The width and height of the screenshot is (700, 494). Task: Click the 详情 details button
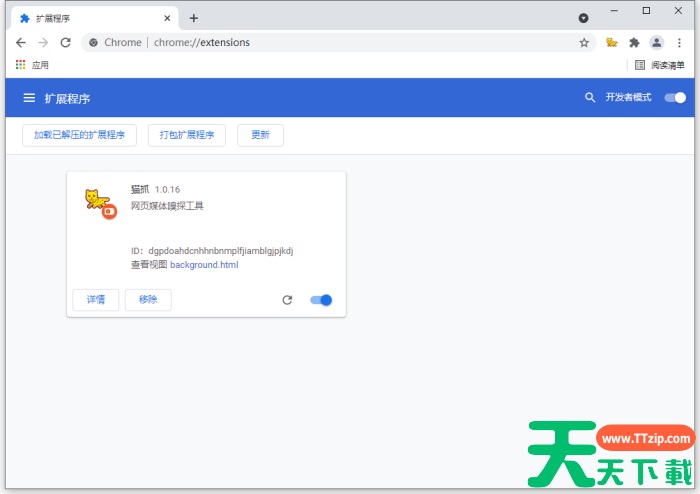tap(96, 300)
